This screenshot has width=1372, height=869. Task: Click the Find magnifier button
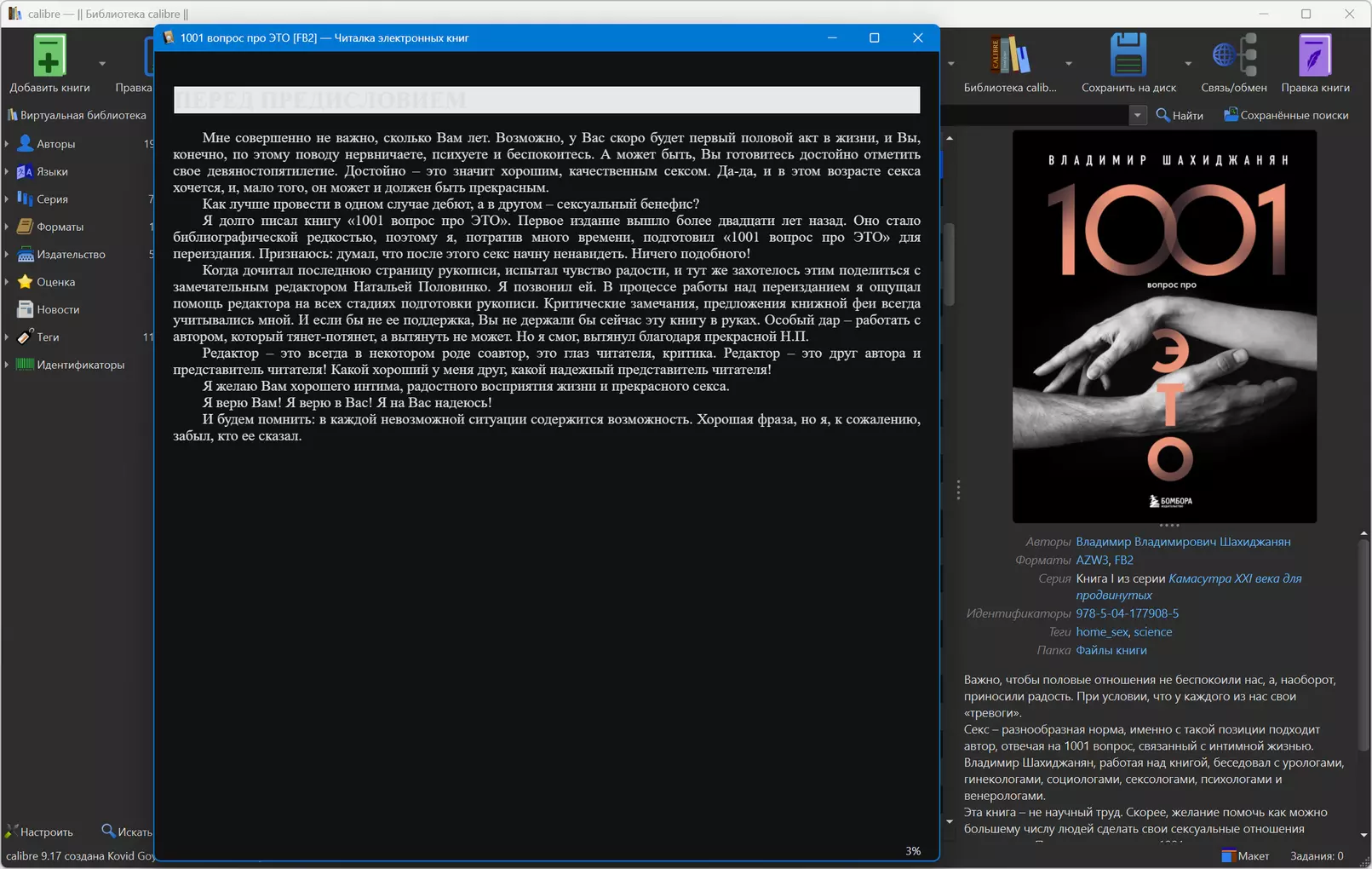point(1180,115)
